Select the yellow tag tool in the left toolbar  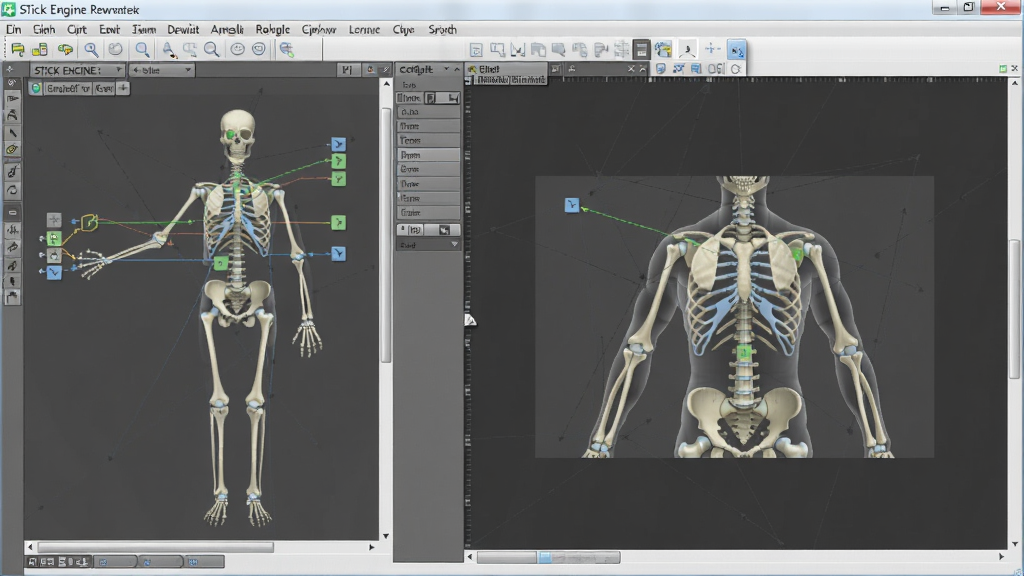tap(12, 150)
